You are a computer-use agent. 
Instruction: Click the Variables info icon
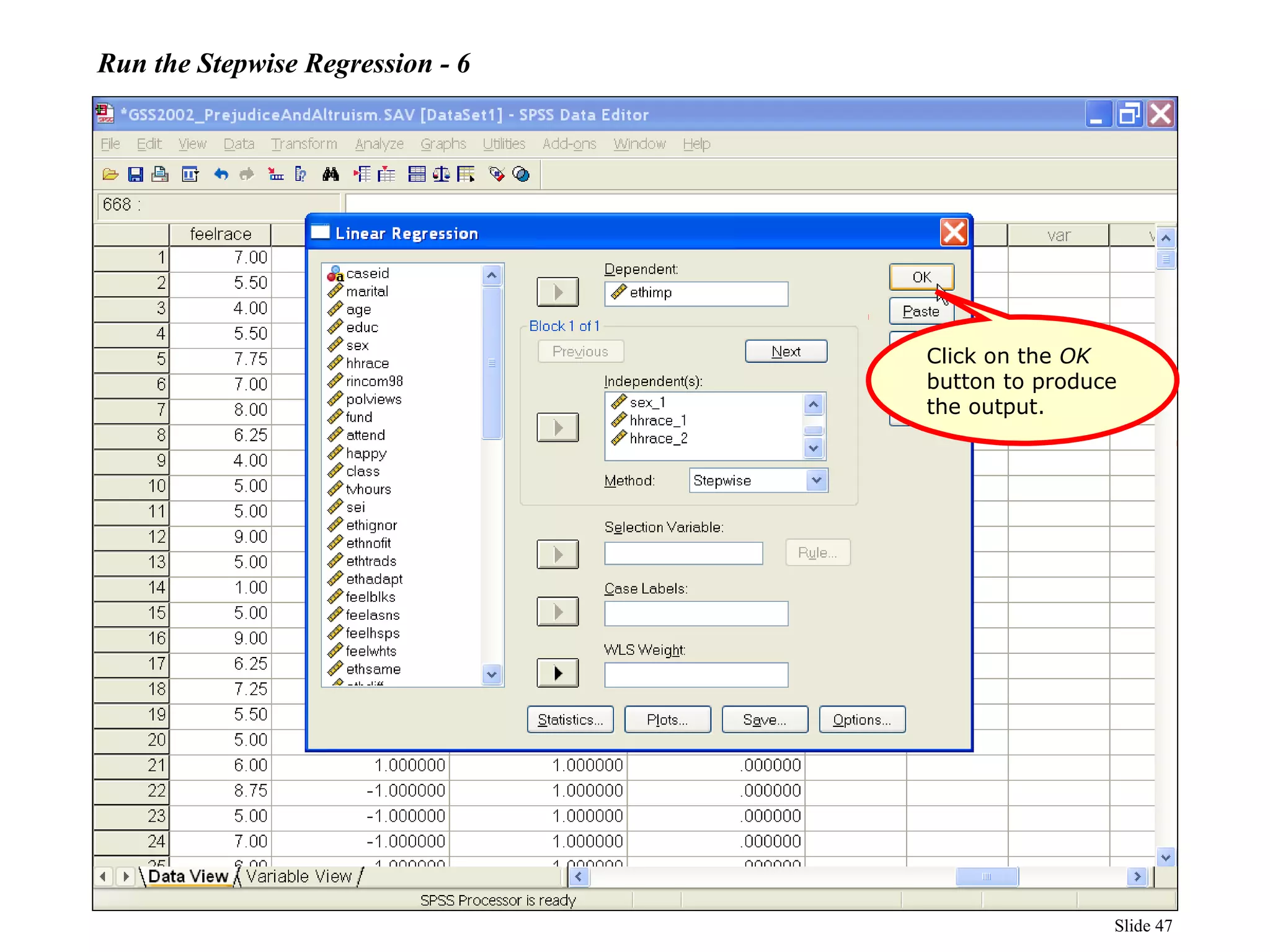(301, 175)
